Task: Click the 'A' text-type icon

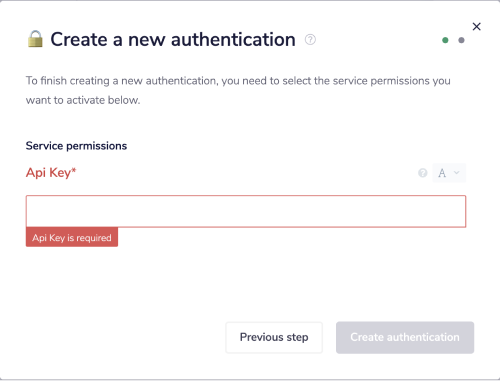Action: click(x=442, y=173)
